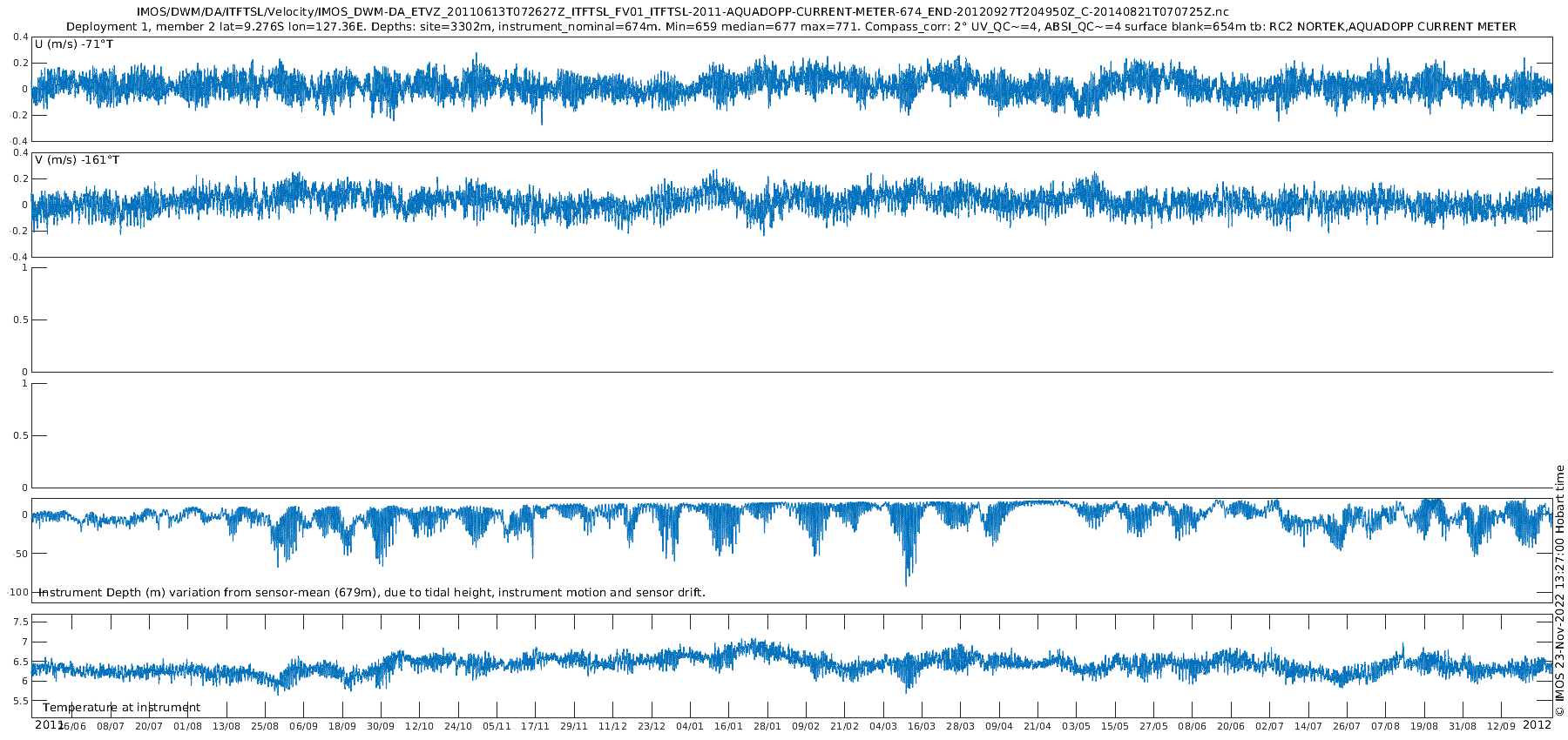Select the 09/04 date tick label
This screenshot has width=1568, height=740.
[x=999, y=727]
